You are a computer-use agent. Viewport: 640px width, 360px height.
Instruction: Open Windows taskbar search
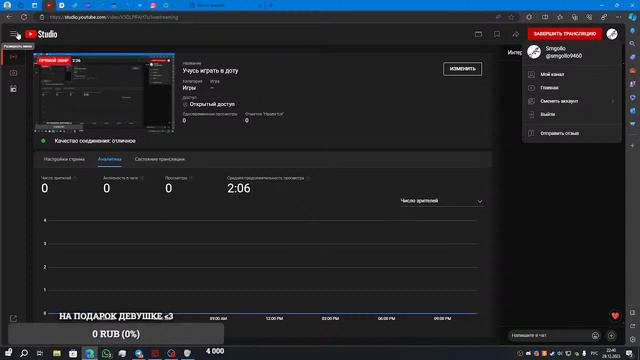pyautogui.click(x=24, y=353)
